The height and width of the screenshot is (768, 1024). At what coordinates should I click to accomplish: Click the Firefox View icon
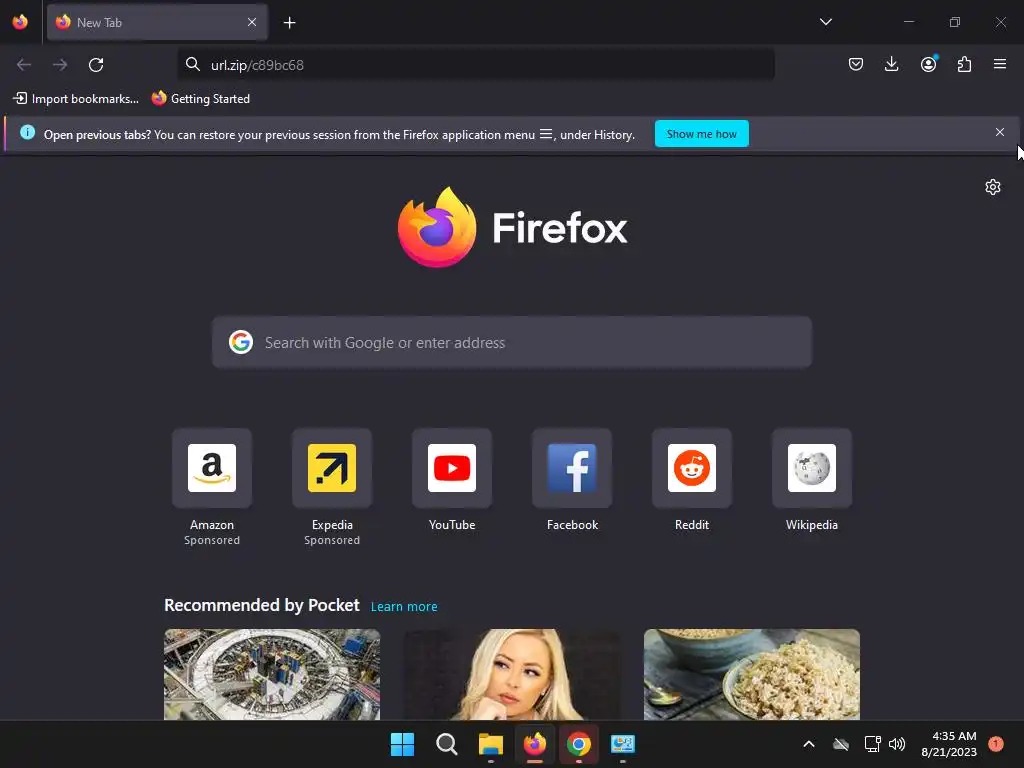tap(20, 22)
